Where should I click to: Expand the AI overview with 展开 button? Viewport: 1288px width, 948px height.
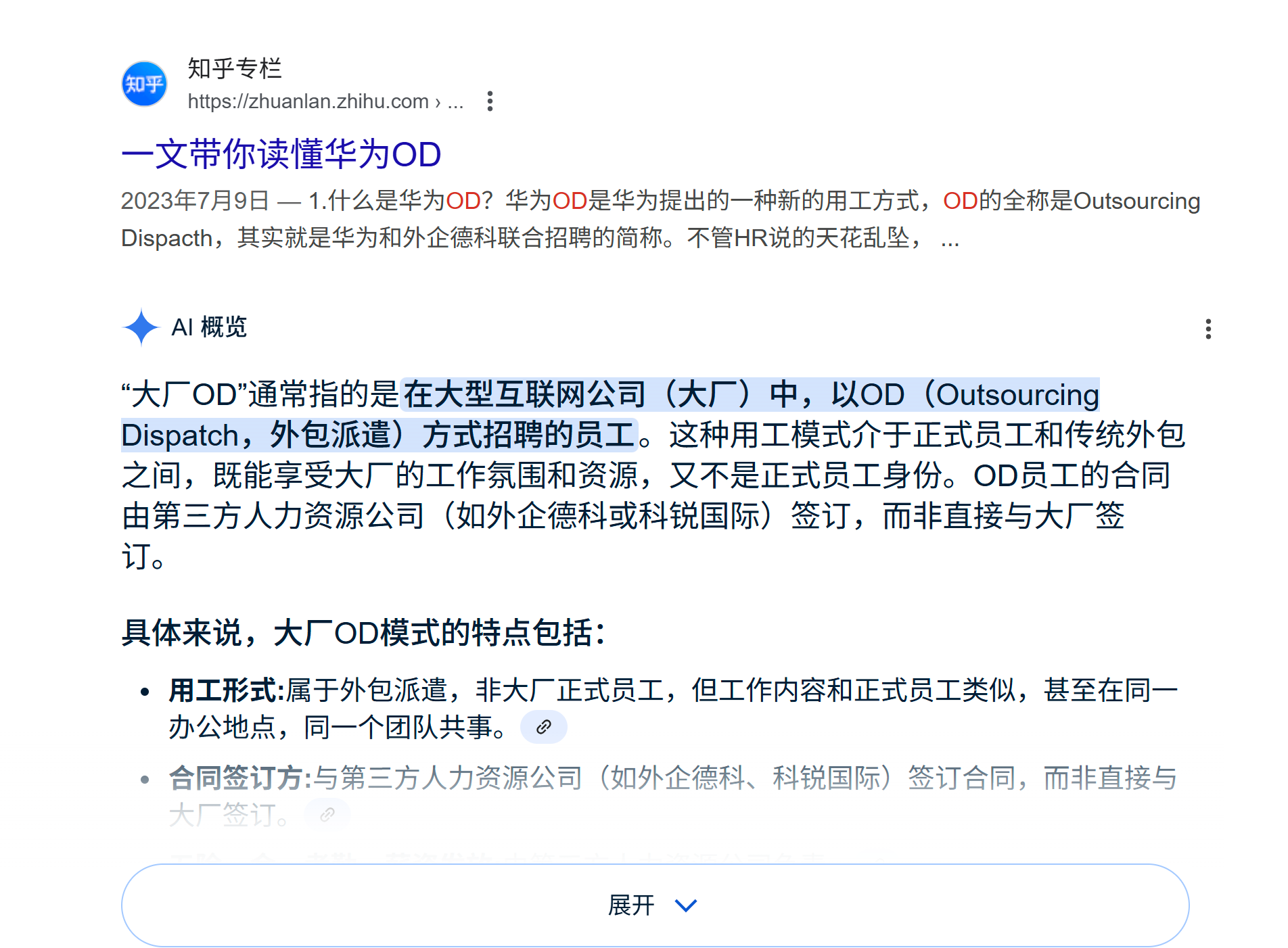click(x=655, y=905)
